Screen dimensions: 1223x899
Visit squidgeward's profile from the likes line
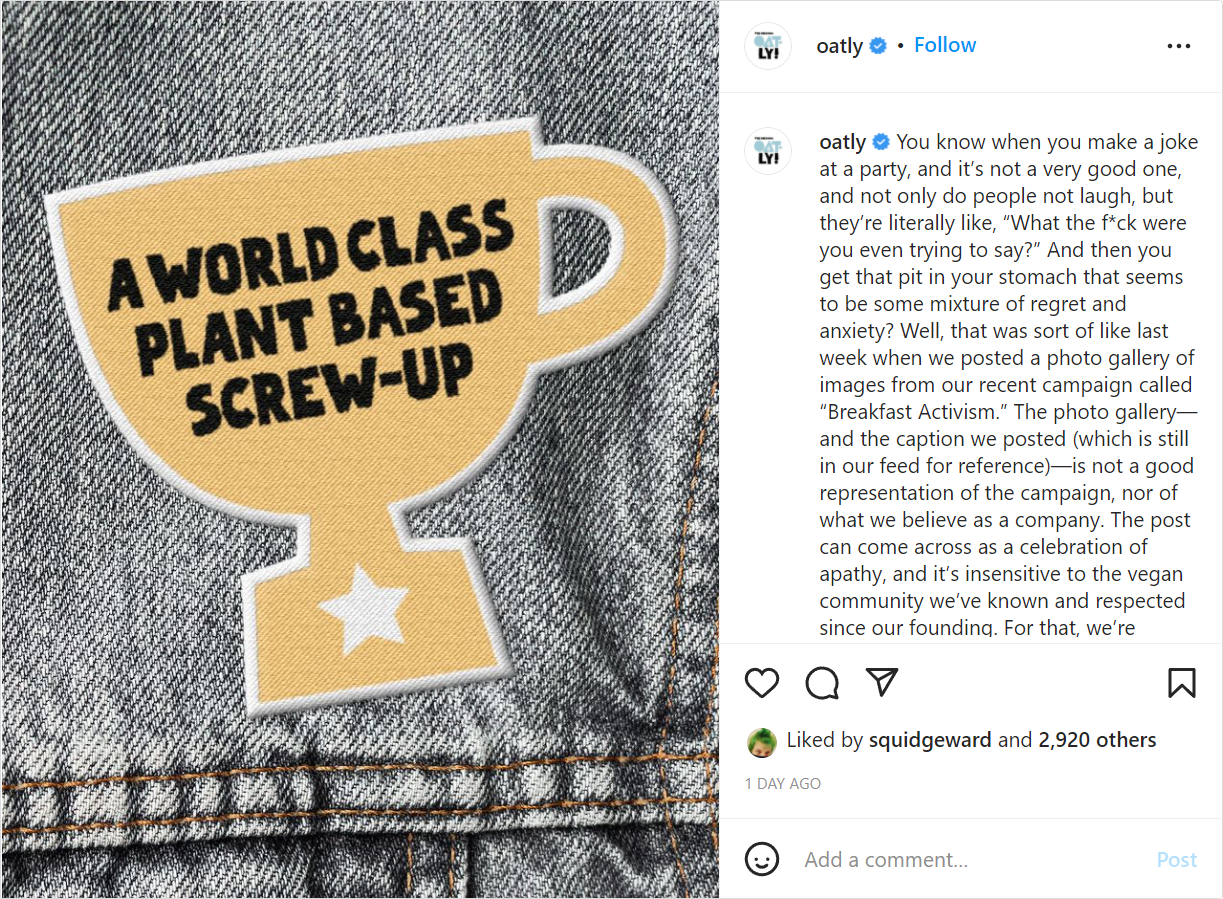click(930, 740)
